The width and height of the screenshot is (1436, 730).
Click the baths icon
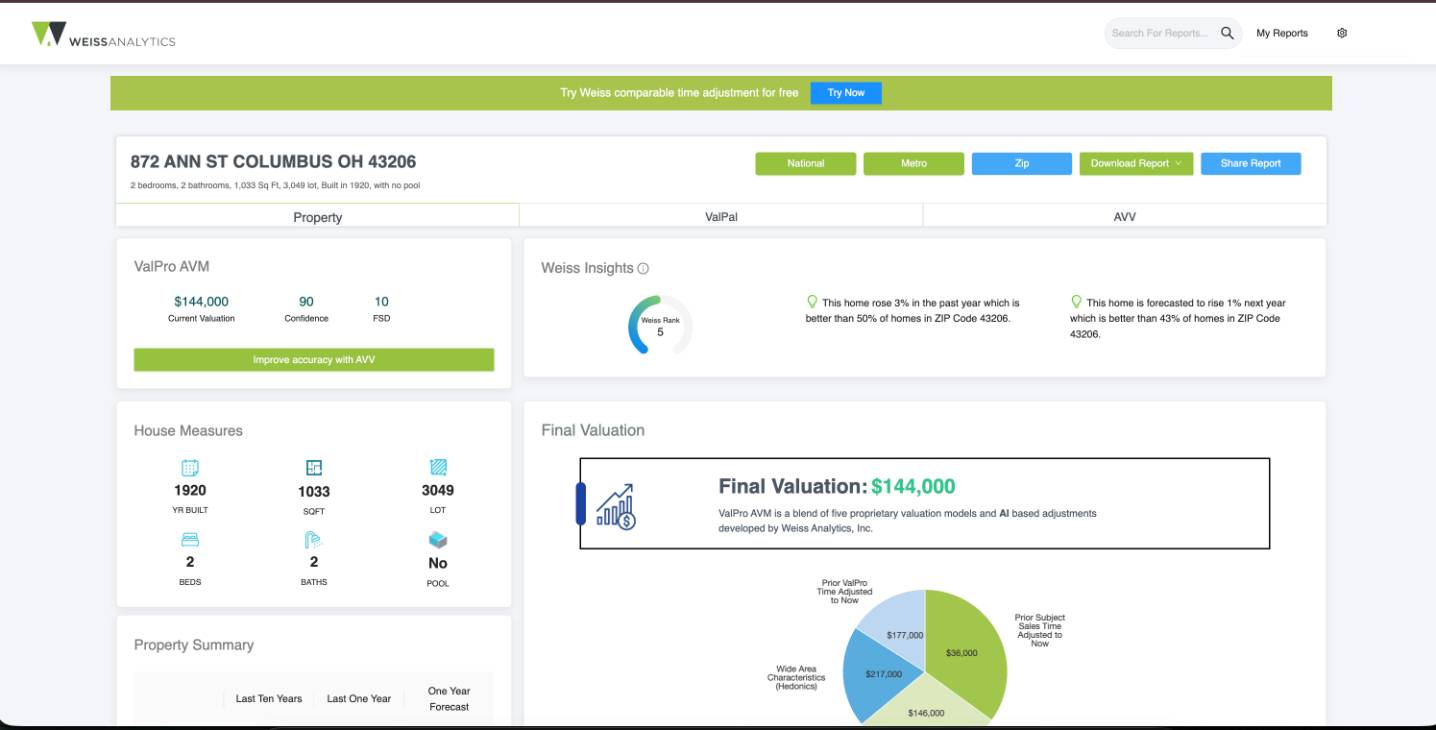(x=314, y=540)
